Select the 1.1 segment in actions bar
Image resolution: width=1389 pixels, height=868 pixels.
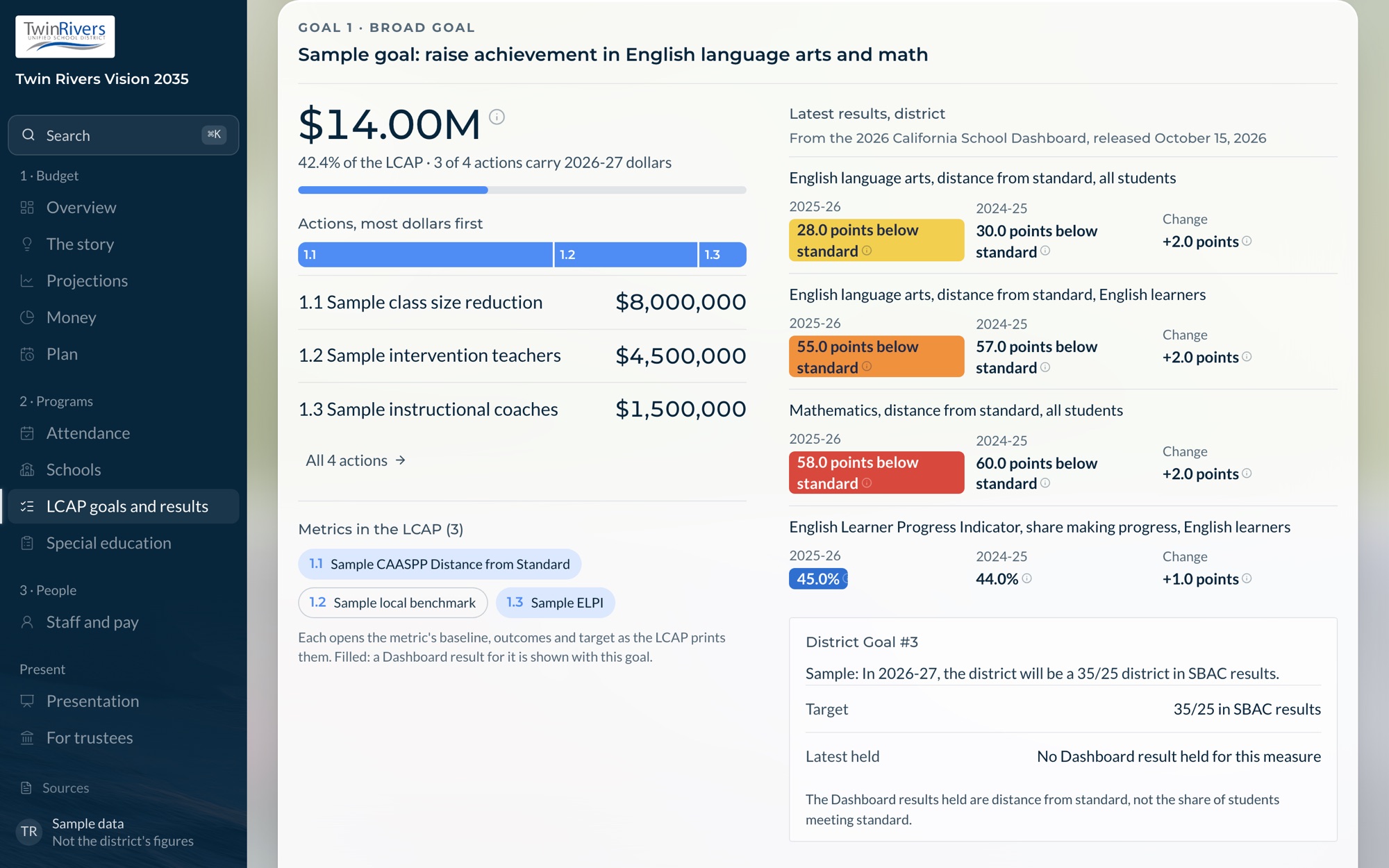tap(425, 255)
